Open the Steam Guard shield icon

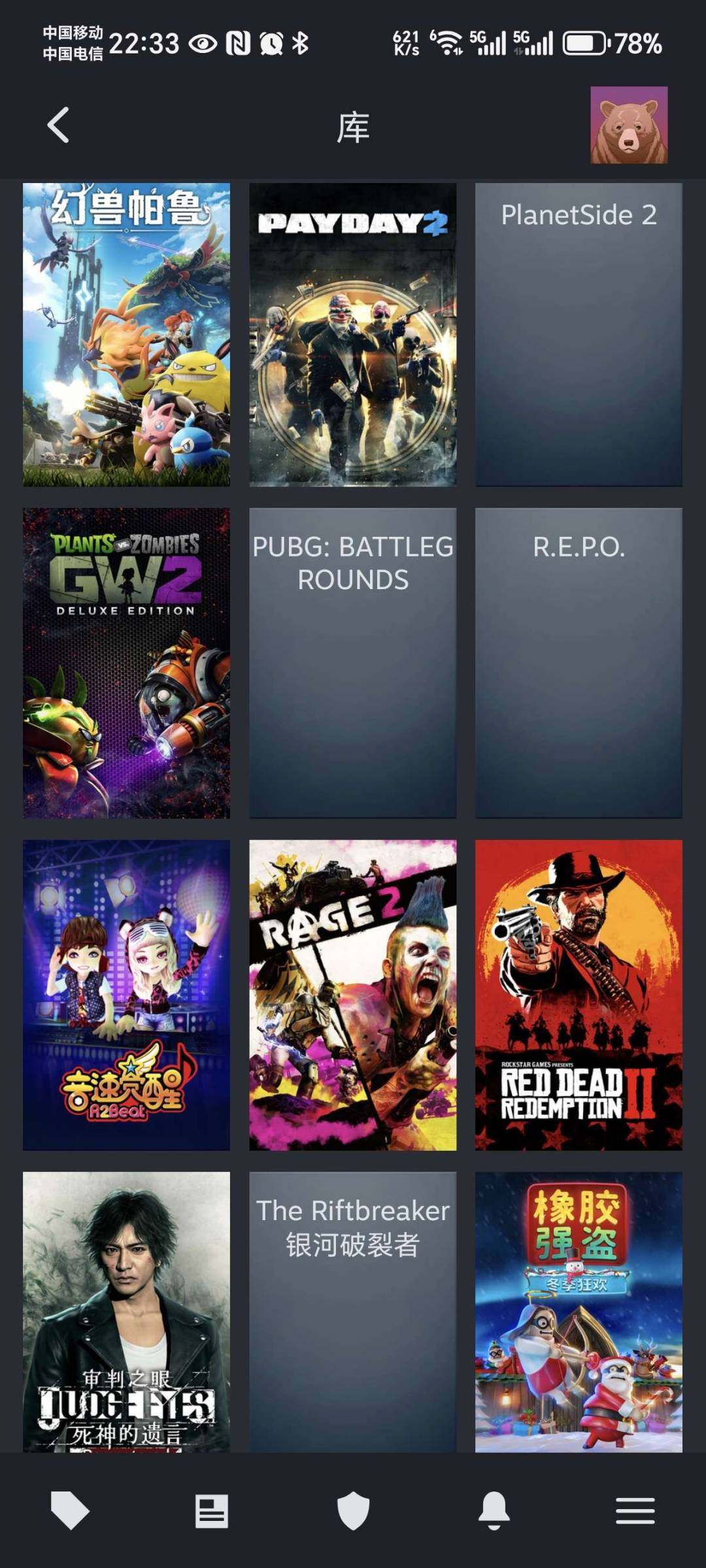tap(353, 1511)
